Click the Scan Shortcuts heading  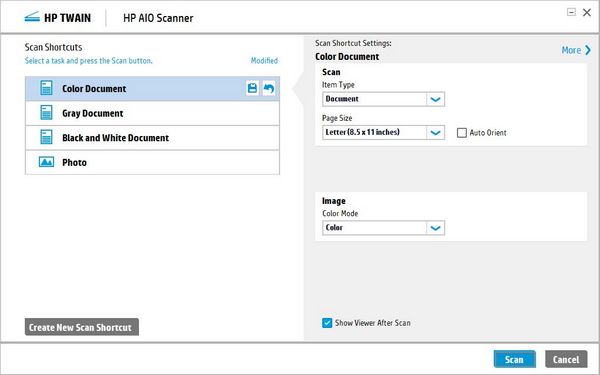coord(54,47)
